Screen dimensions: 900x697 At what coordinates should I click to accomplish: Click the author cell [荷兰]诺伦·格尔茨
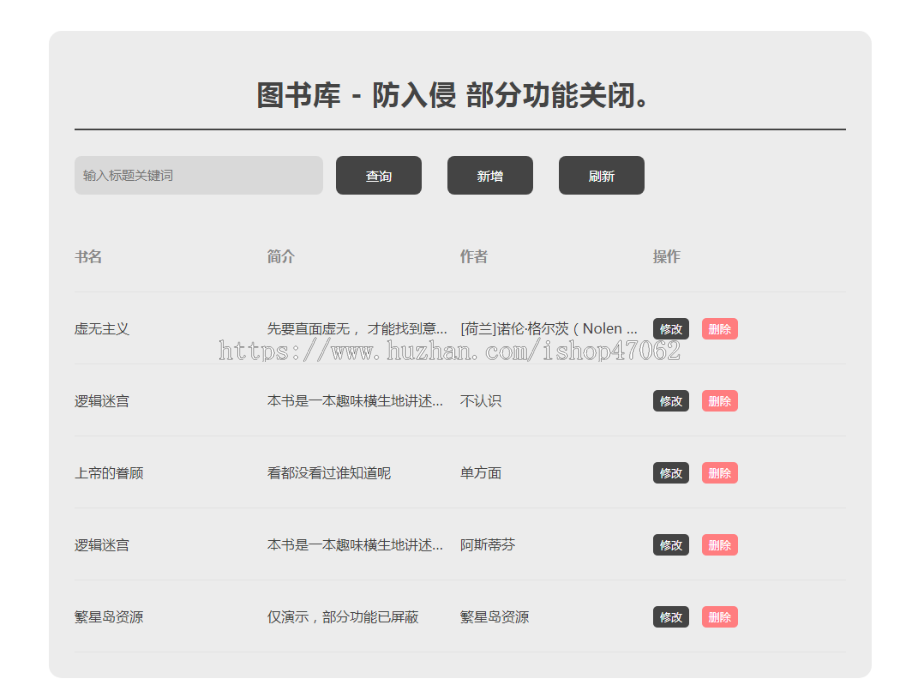click(549, 329)
